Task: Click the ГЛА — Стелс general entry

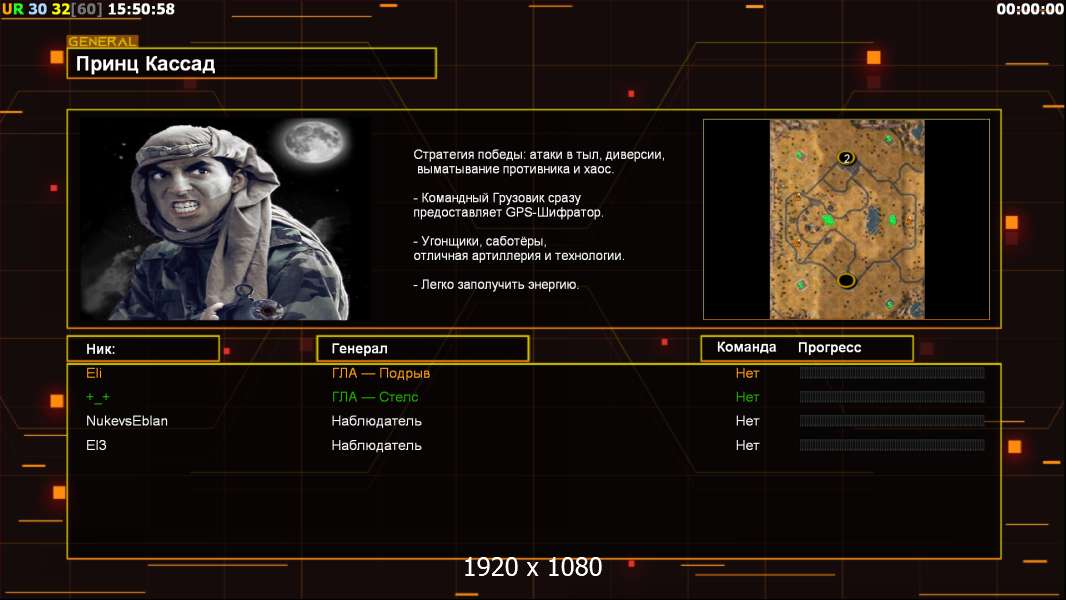Action: tap(375, 397)
